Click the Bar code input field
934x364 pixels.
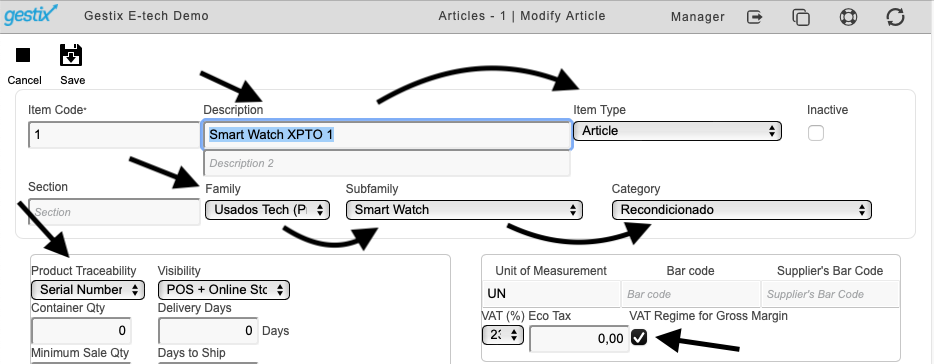pyautogui.click(x=690, y=294)
